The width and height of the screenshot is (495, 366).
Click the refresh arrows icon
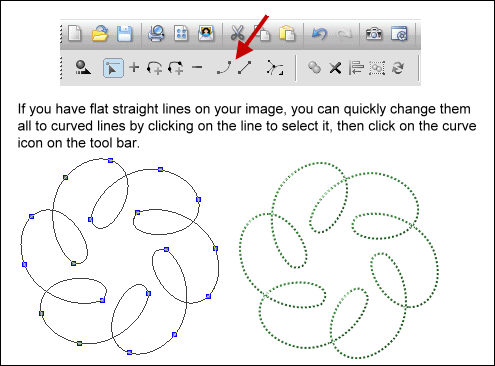[398, 68]
